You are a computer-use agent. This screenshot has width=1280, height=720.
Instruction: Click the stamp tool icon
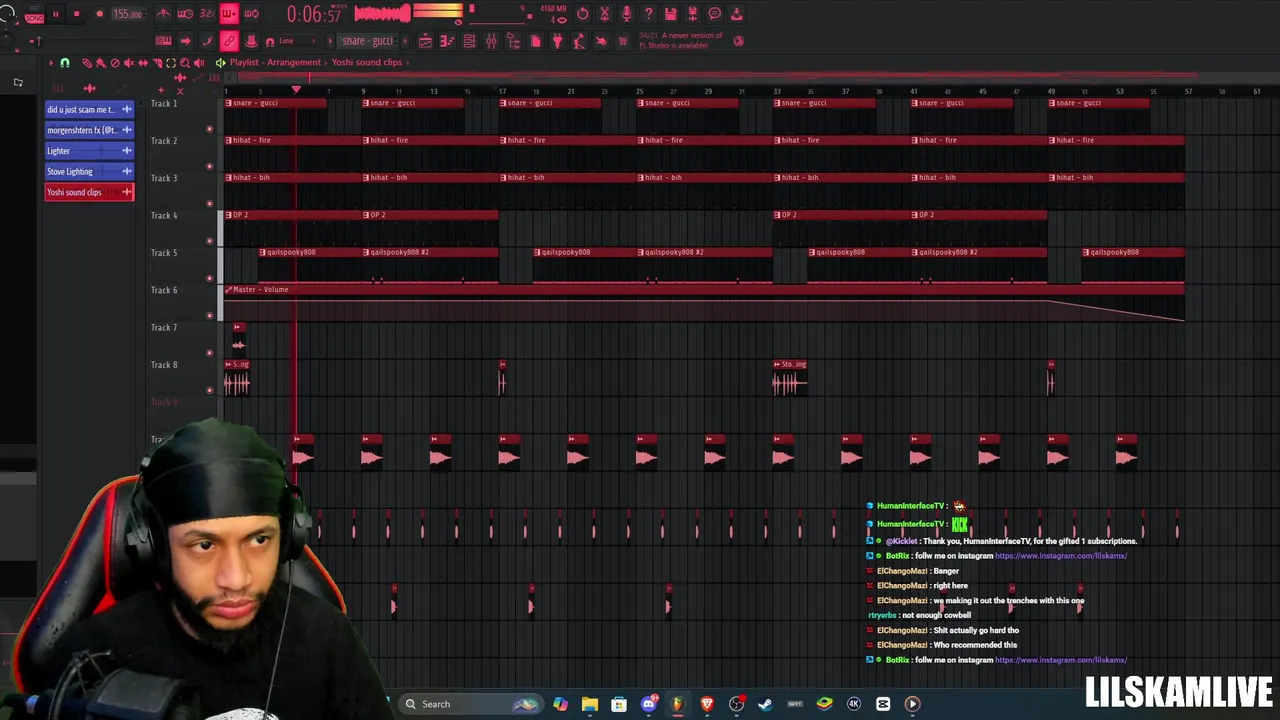pos(251,41)
